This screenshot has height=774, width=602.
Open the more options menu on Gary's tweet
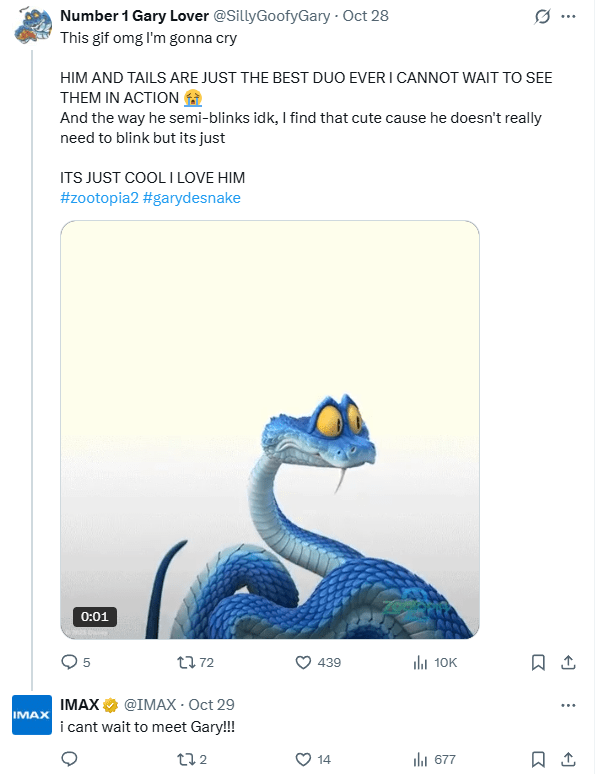point(569,17)
